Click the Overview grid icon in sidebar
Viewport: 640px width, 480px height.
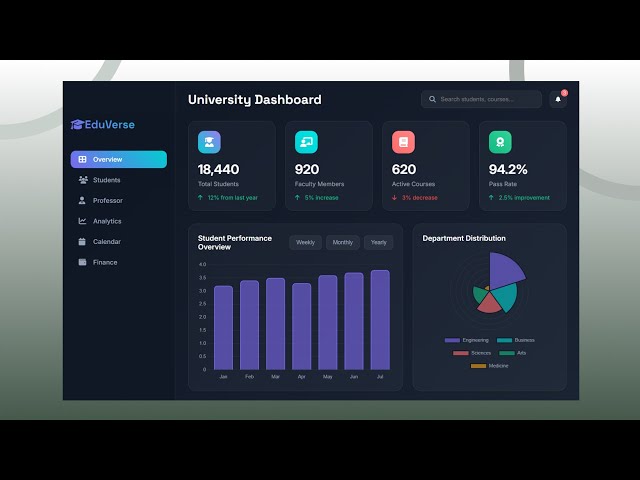click(x=82, y=159)
